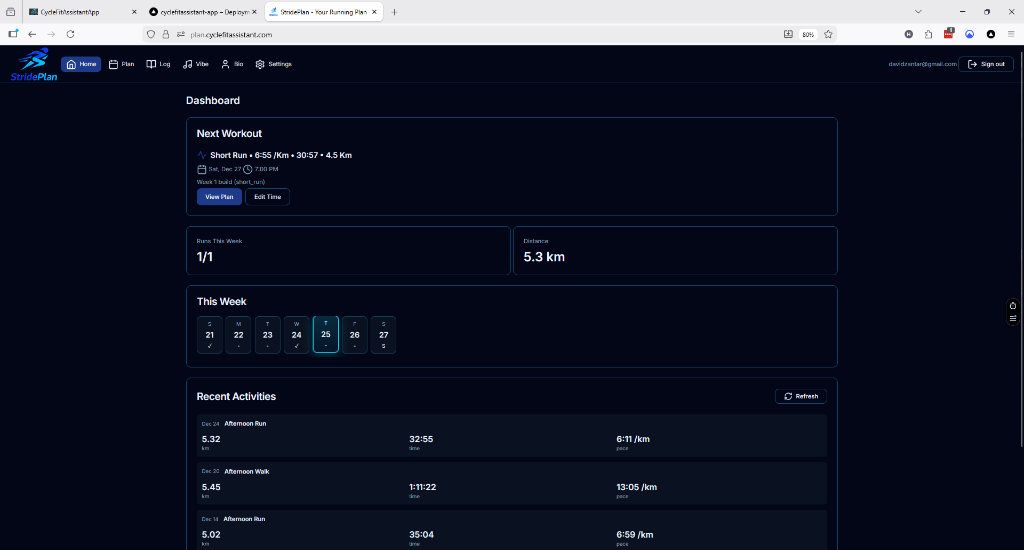1024x550 pixels.
Task: Reload the page in the browser
Action: 70,34
